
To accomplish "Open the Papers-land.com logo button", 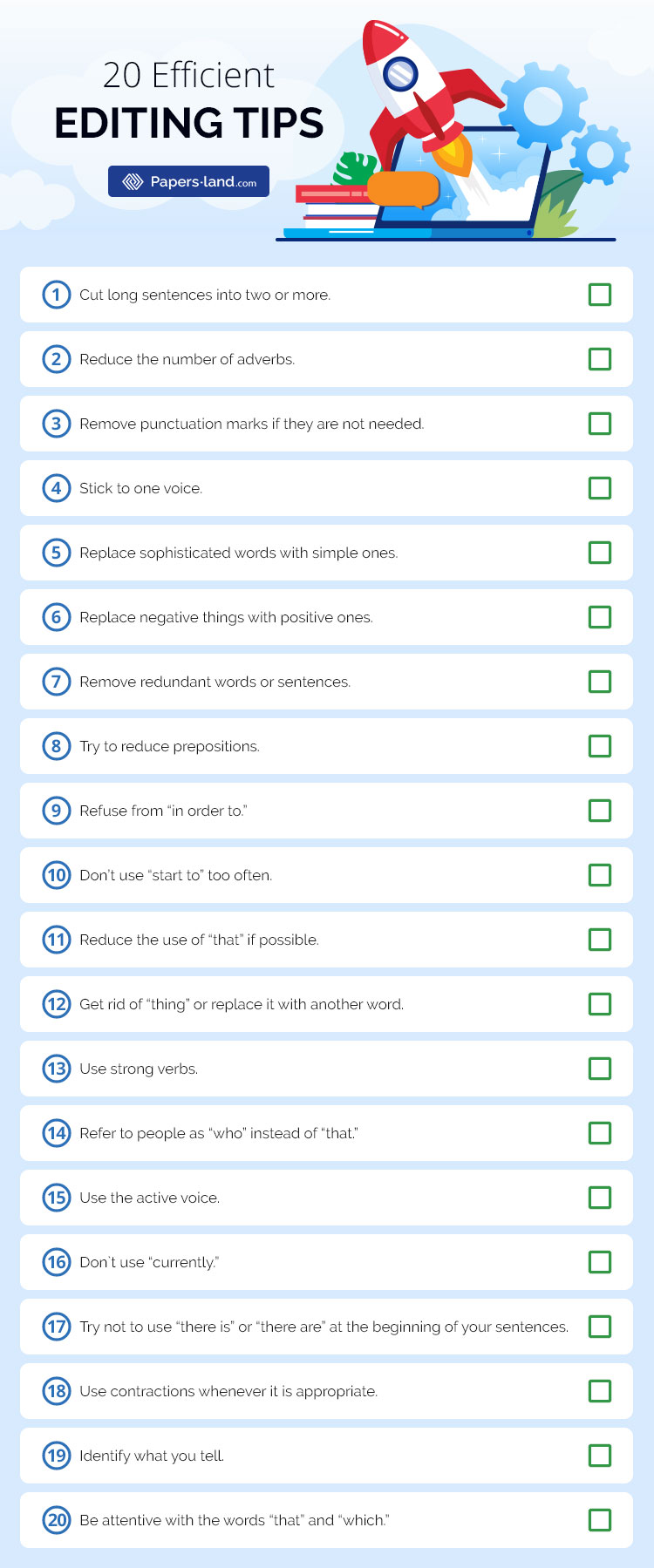I will pos(188,181).
